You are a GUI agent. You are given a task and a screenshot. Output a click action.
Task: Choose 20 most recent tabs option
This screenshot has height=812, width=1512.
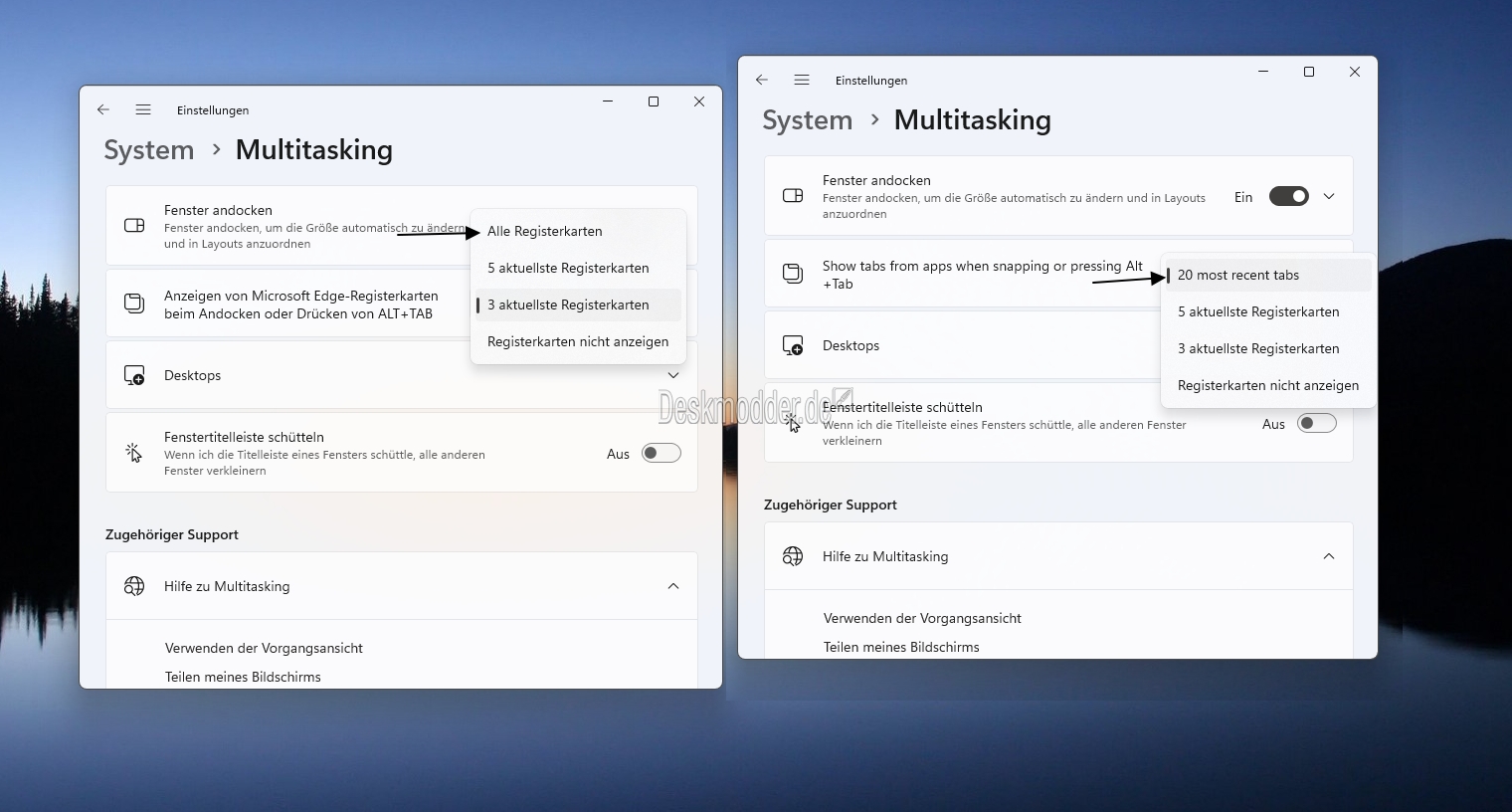(1238, 275)
